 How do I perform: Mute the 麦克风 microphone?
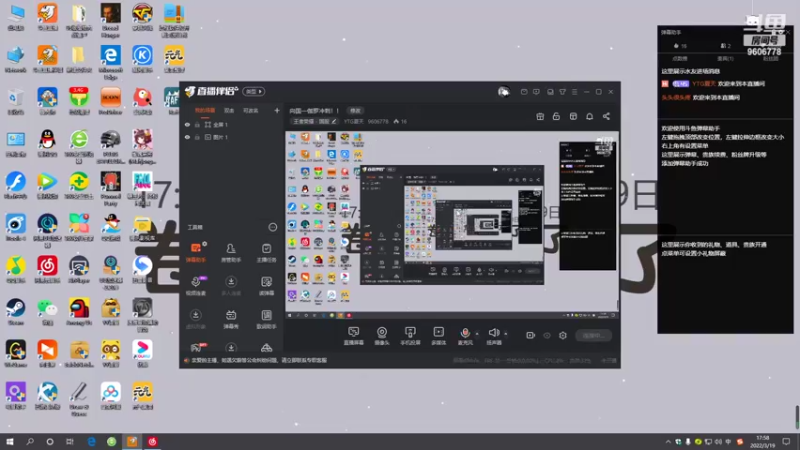pyautogui.click(x=465, y=336)
